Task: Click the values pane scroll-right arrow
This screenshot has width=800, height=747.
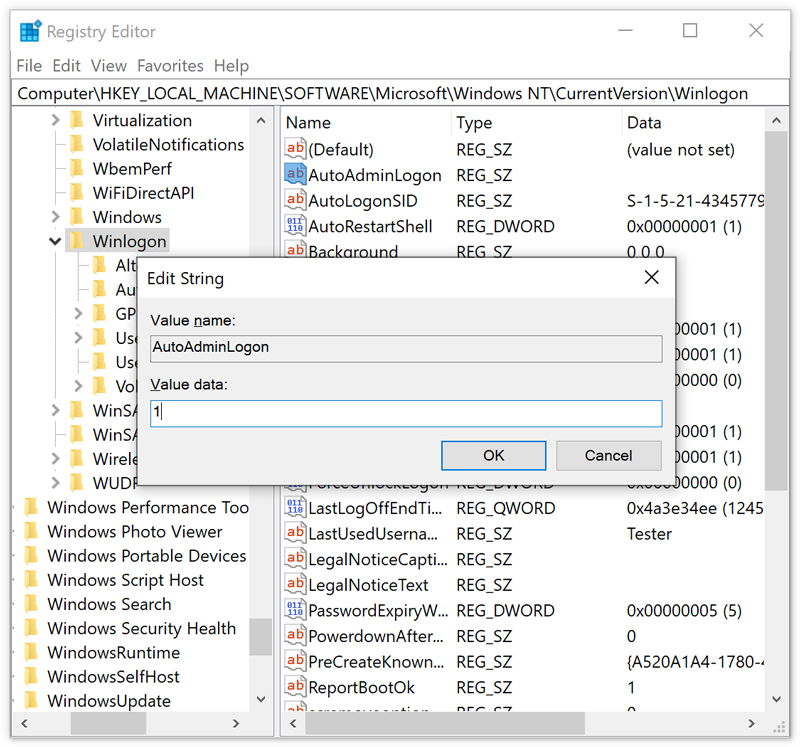Action: 752,723
